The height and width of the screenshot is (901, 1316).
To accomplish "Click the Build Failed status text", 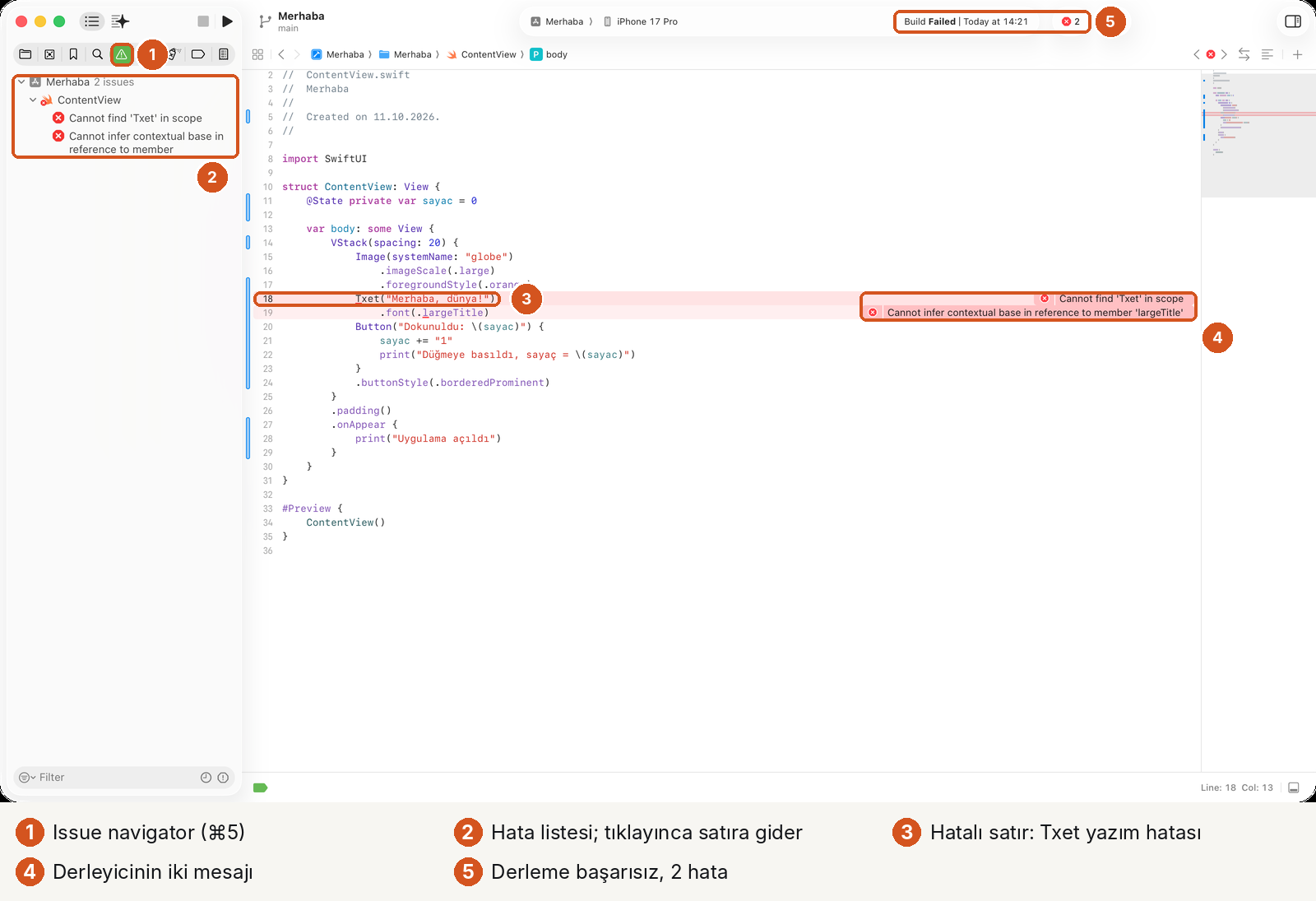I will tap(929, 21).
